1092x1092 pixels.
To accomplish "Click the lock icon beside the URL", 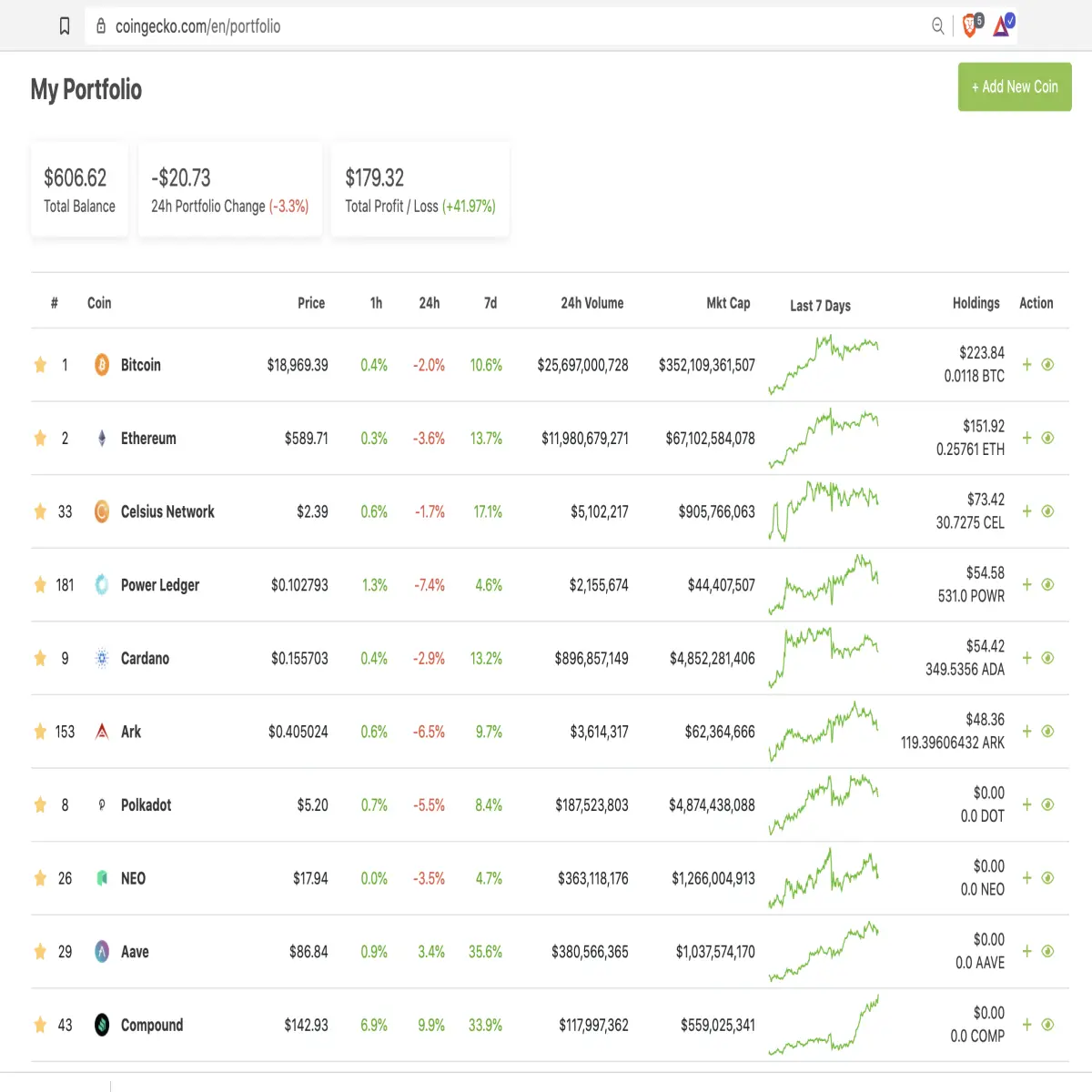I will [101, 26].
